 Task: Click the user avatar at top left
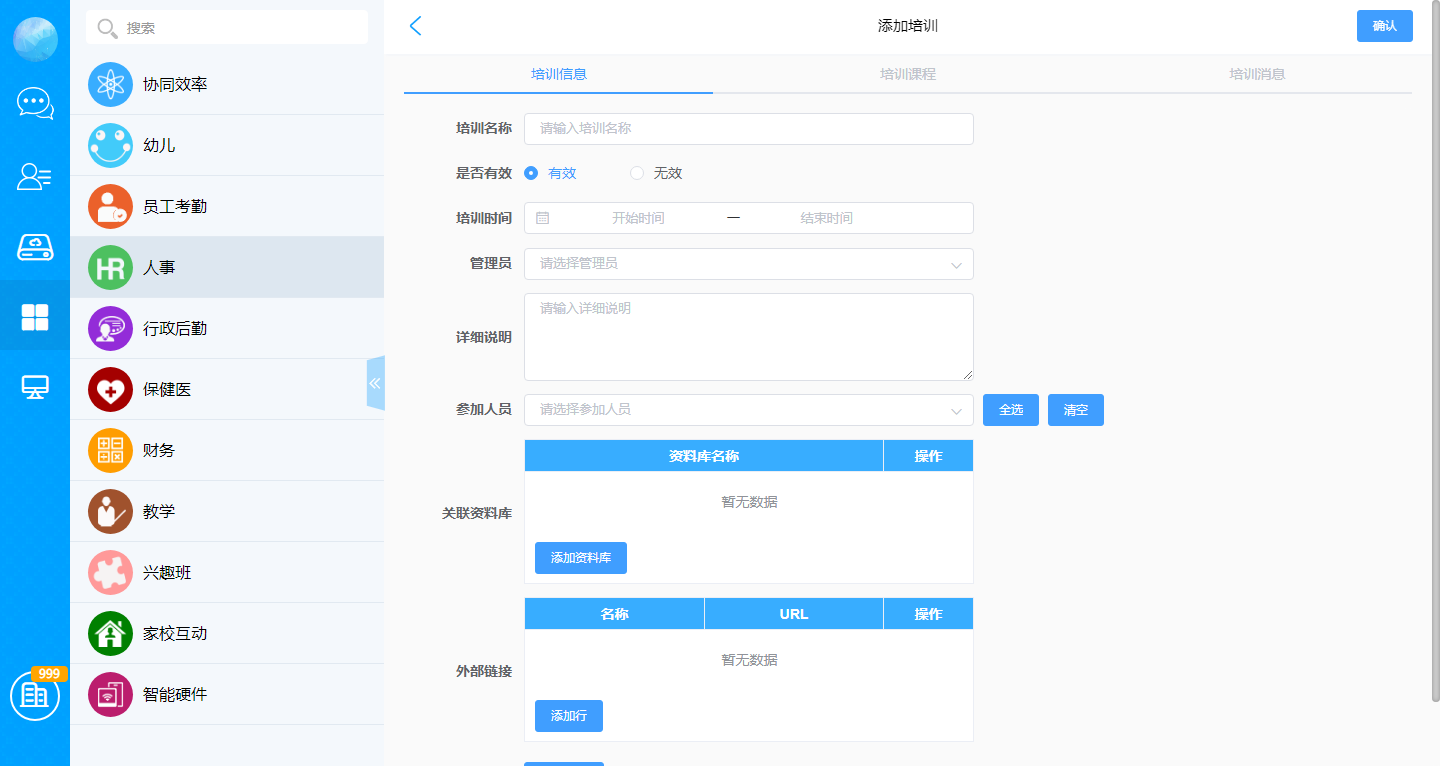pos(35,40)
